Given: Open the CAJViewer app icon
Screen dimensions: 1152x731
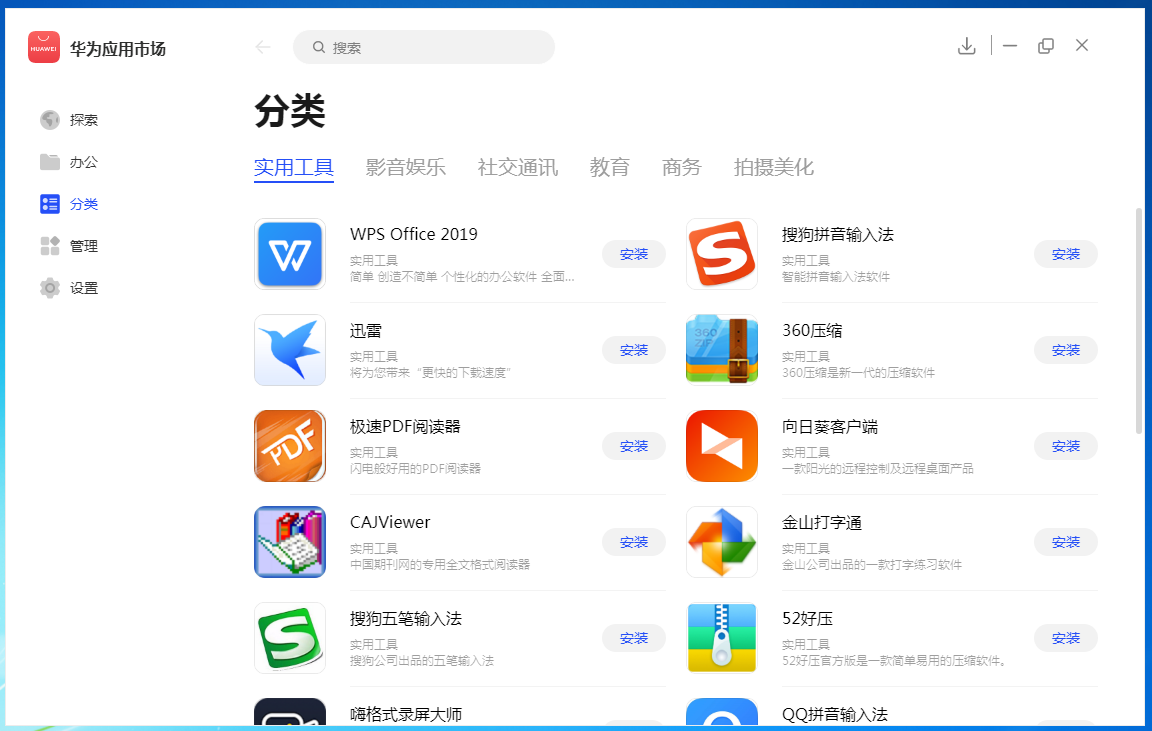Looking at the screenshot, I should tap(290, 542).
